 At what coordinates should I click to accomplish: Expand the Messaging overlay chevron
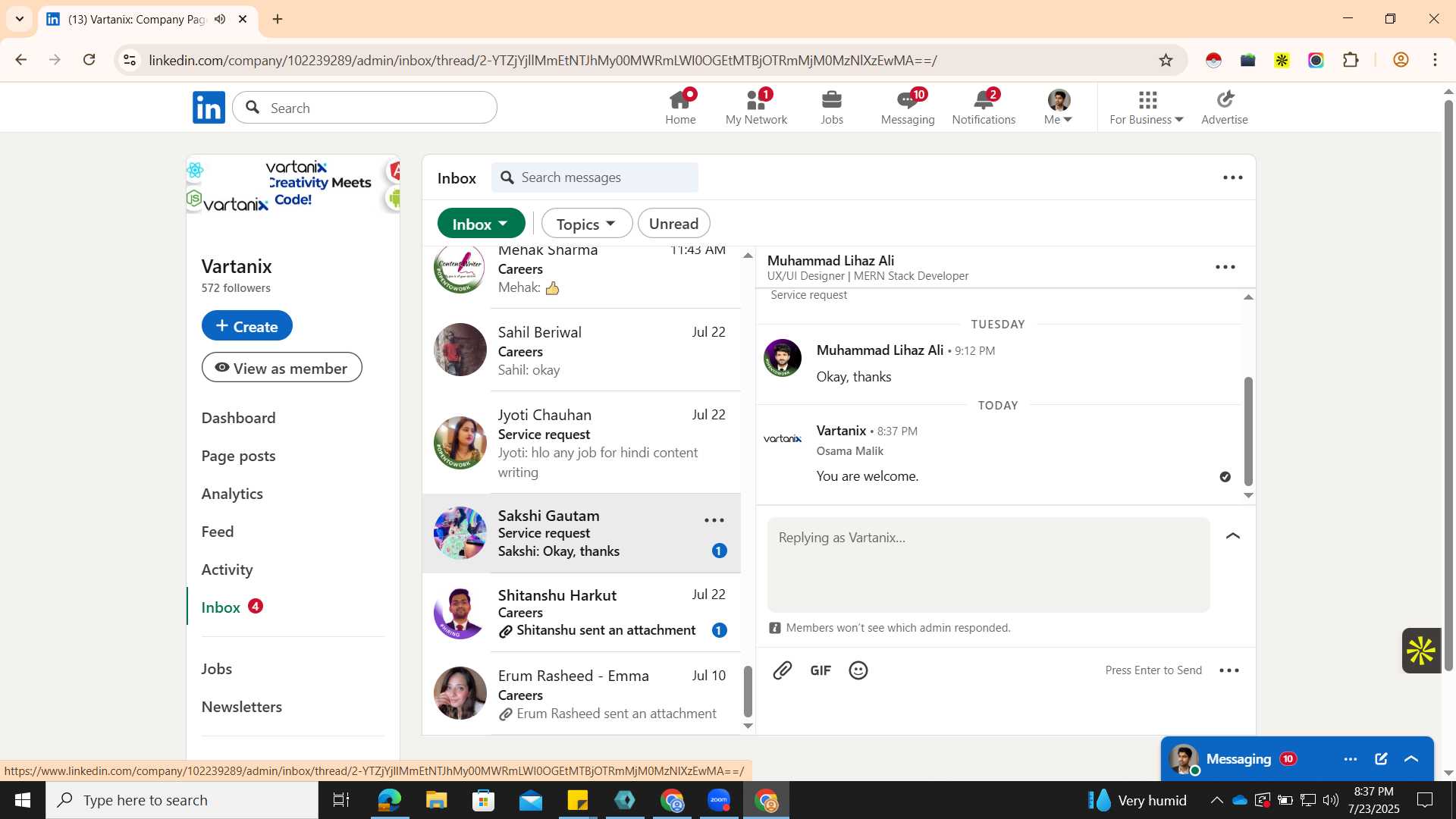pyautogui.click(x=1411, y=759)
